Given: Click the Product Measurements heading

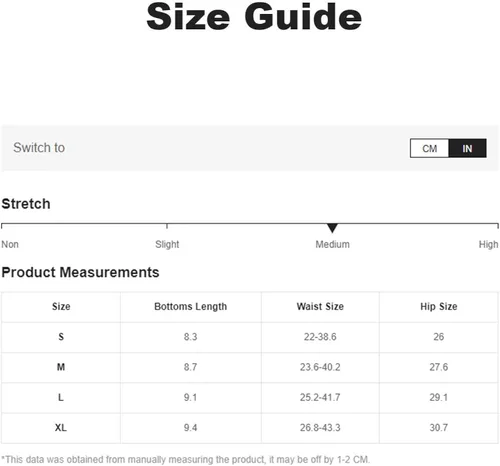Looking at the screenshot, I should tap(80, 272).
